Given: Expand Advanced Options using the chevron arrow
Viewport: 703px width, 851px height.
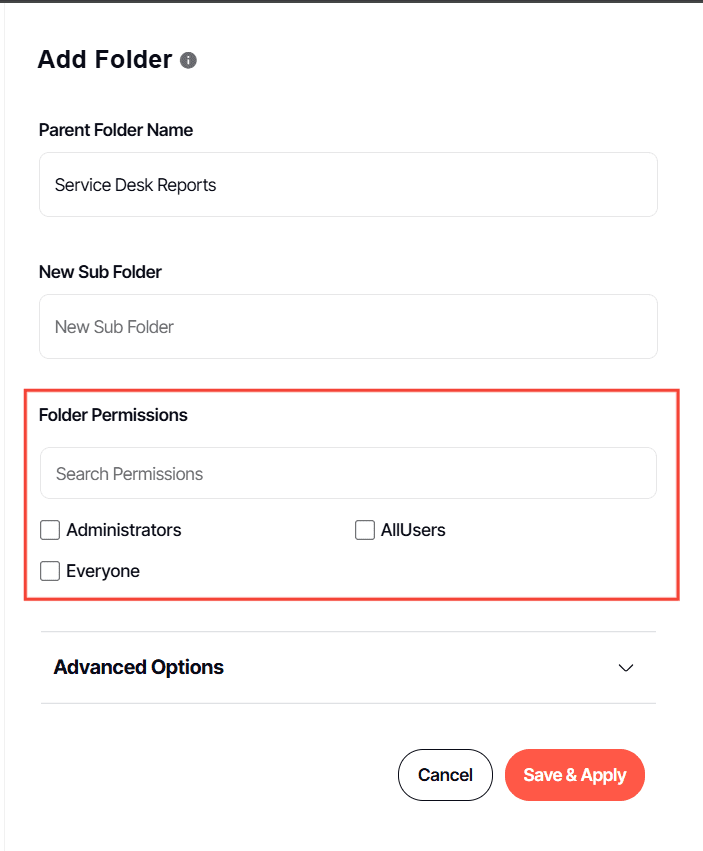Looking at the screenshot, I should point(626,668).
